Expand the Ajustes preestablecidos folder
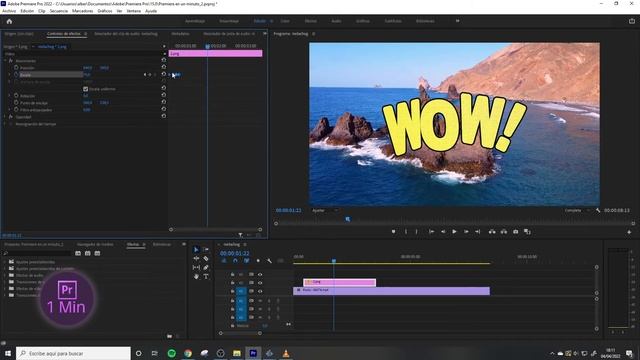 [x=5, y=262]
